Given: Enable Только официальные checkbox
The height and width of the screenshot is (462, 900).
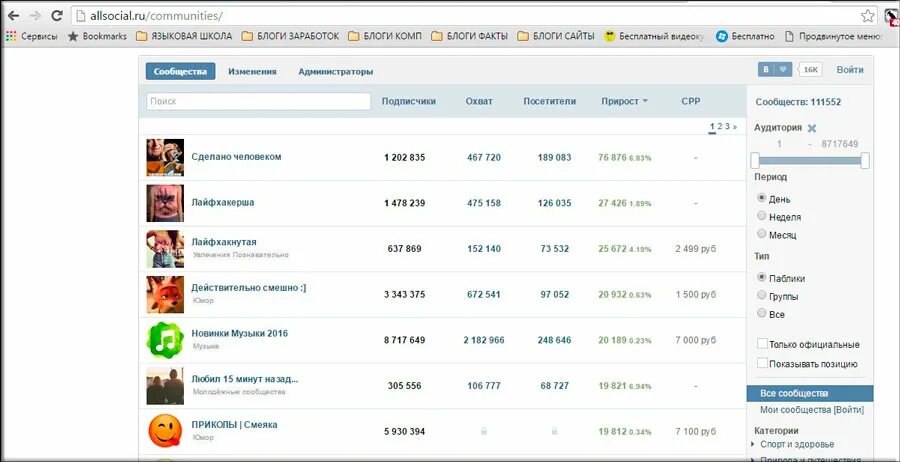Looking at the screenshot, I should click(762, 344).
